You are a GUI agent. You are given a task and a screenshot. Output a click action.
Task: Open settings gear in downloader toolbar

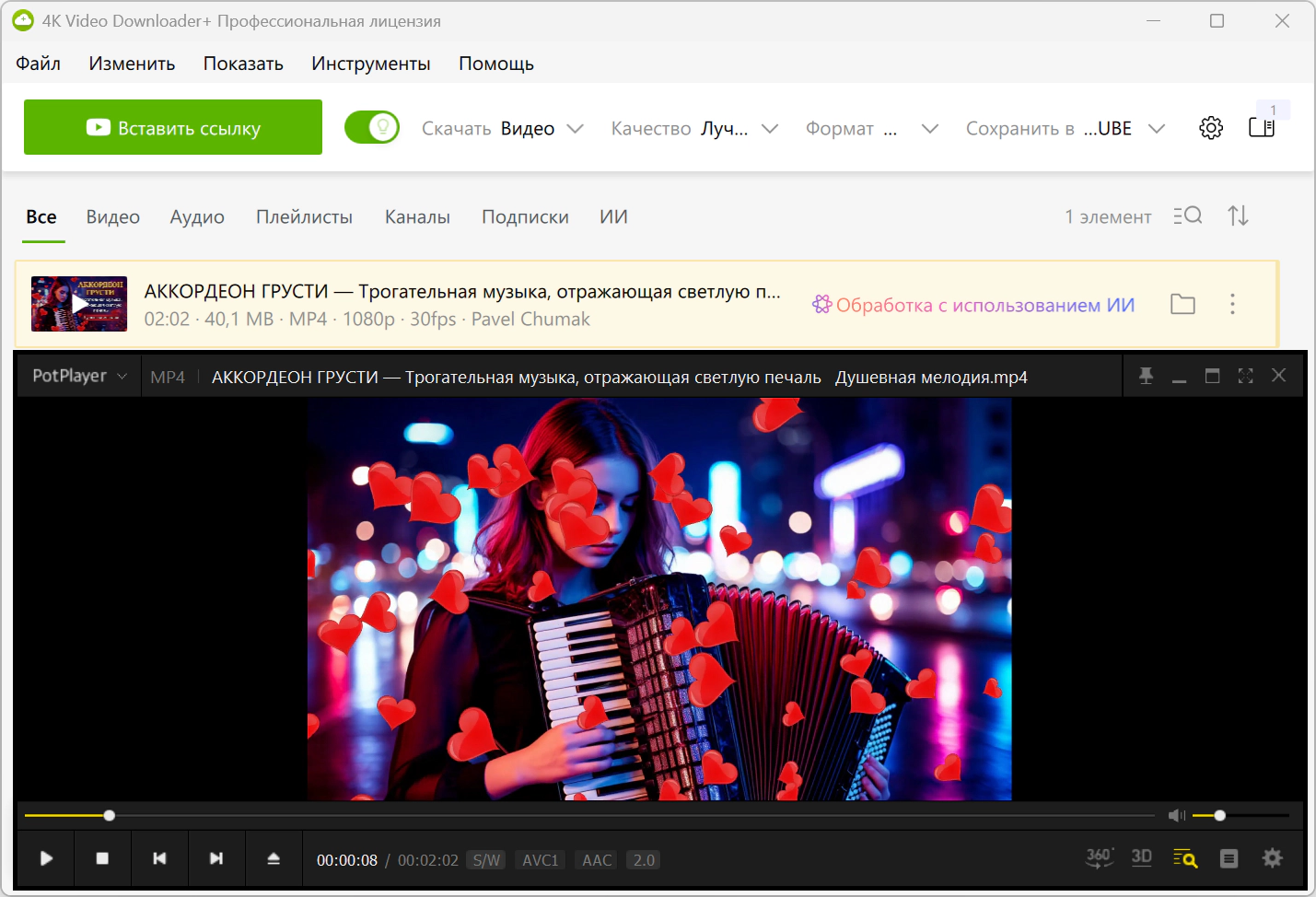pyautogui.click(x=1211, y=128)
